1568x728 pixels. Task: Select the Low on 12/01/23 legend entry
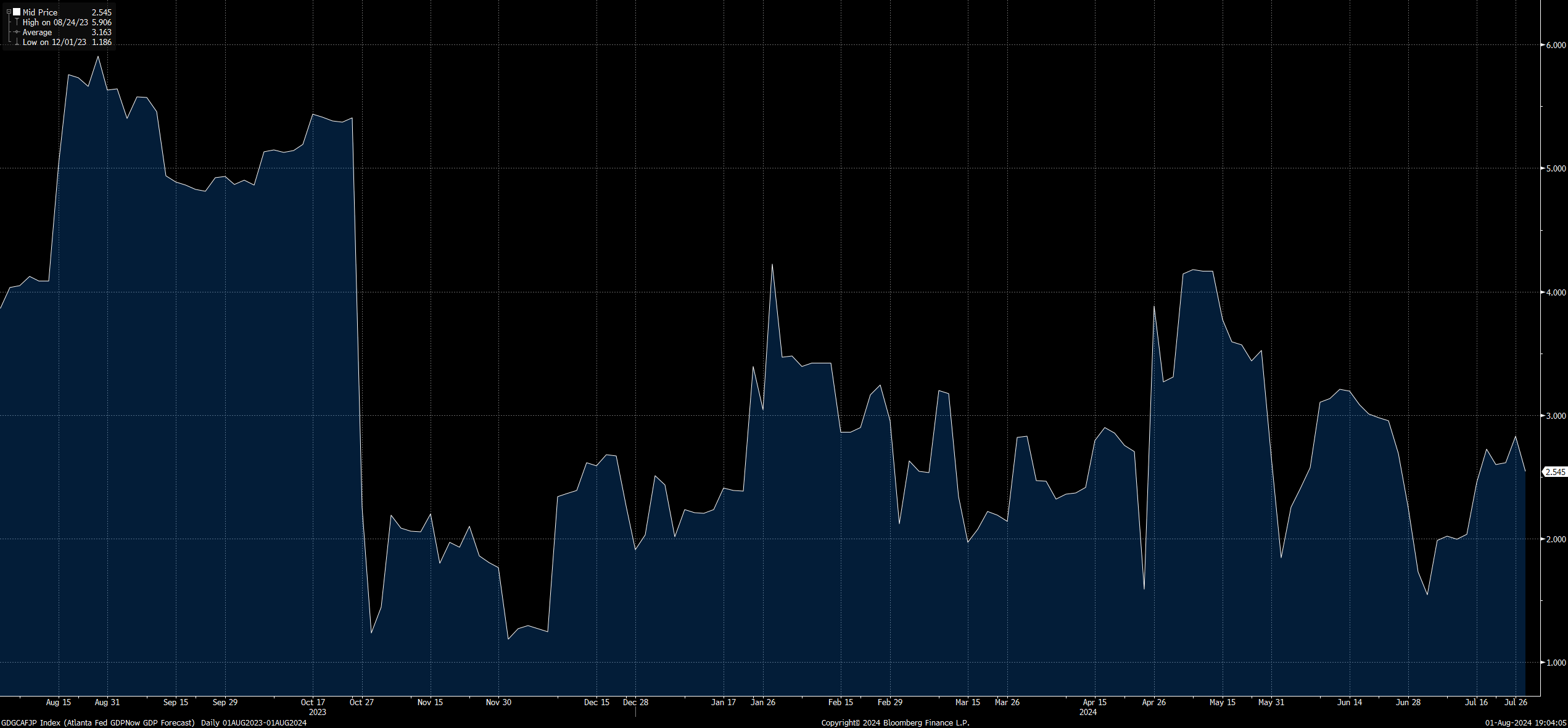point(54,43)
